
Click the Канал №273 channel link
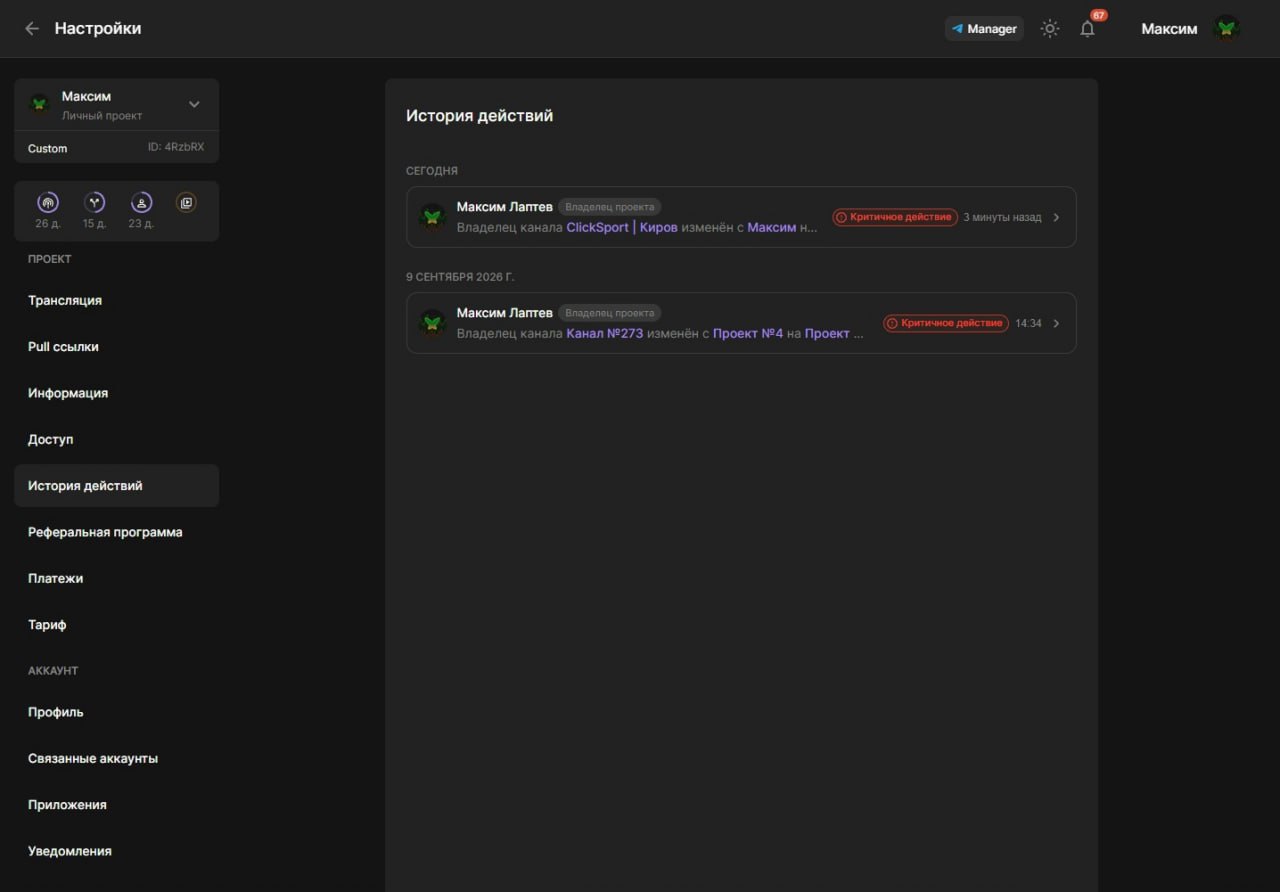coord(605,333)
